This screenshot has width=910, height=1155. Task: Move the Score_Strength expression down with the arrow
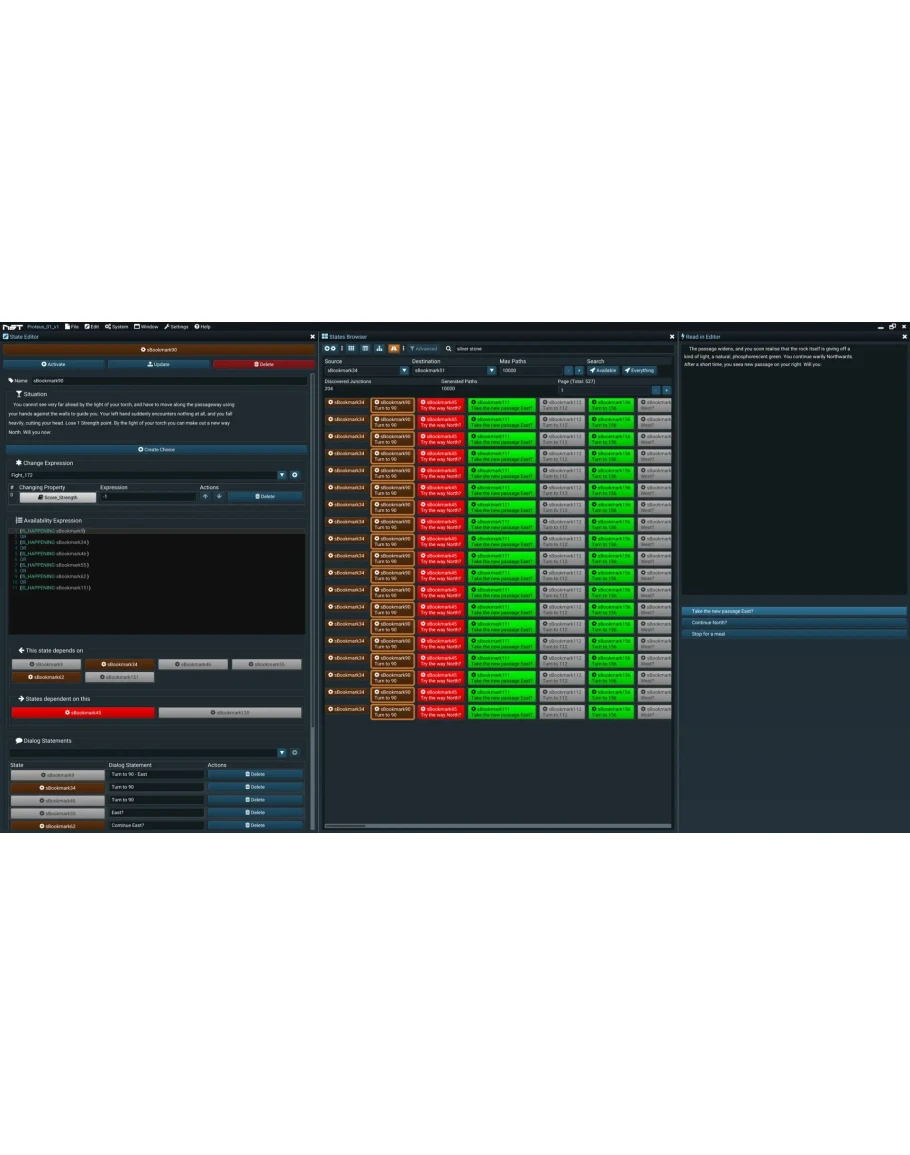(x=219, y=496)
